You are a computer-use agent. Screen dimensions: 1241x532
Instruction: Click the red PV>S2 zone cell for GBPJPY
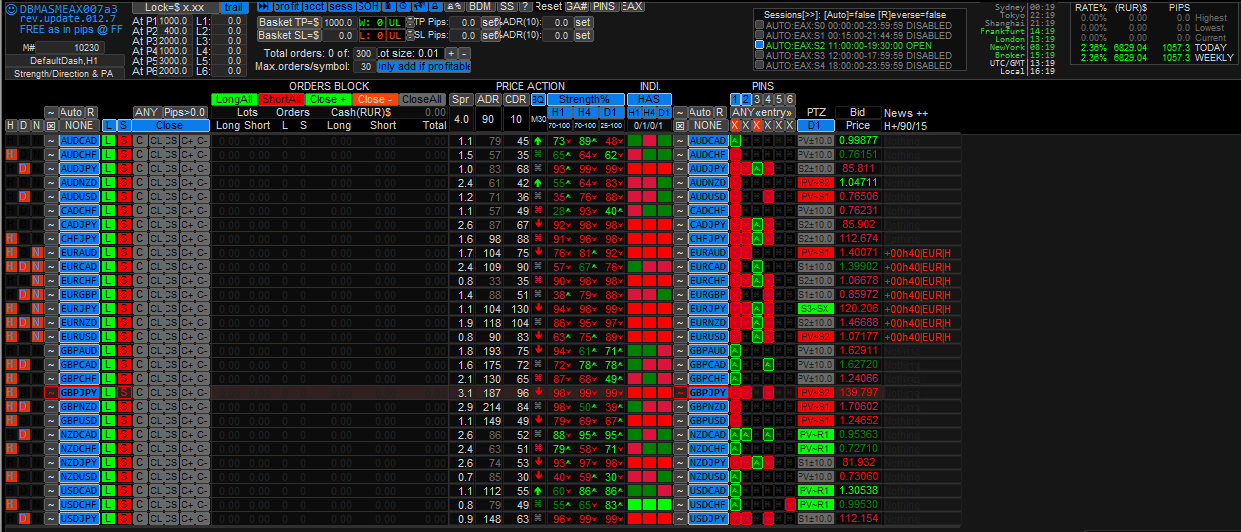pyautogui.click(x=815, y=393)
